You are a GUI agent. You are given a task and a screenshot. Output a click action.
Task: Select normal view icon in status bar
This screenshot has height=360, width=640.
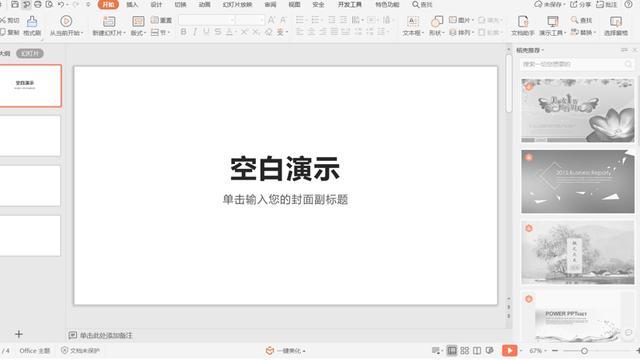pyautogui.click(x=452, y=351)
